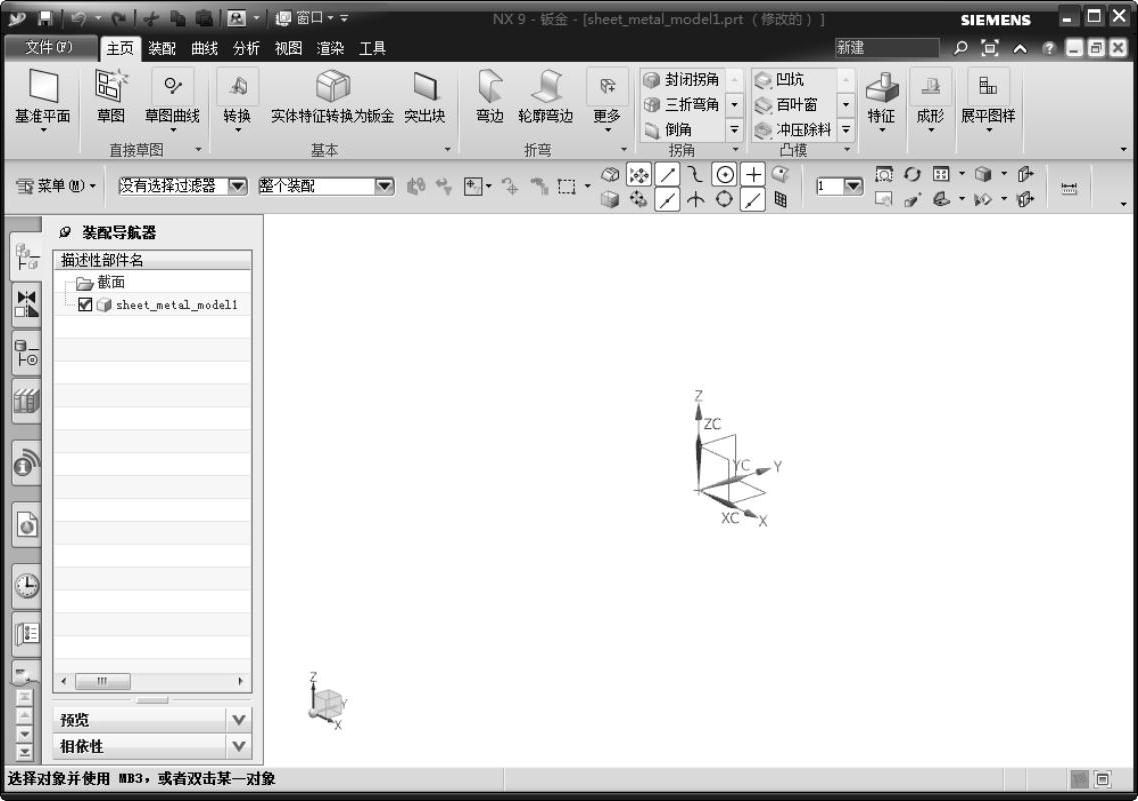Click the command finder field showing 新建

pyautogui.click(x=886, y=48)
